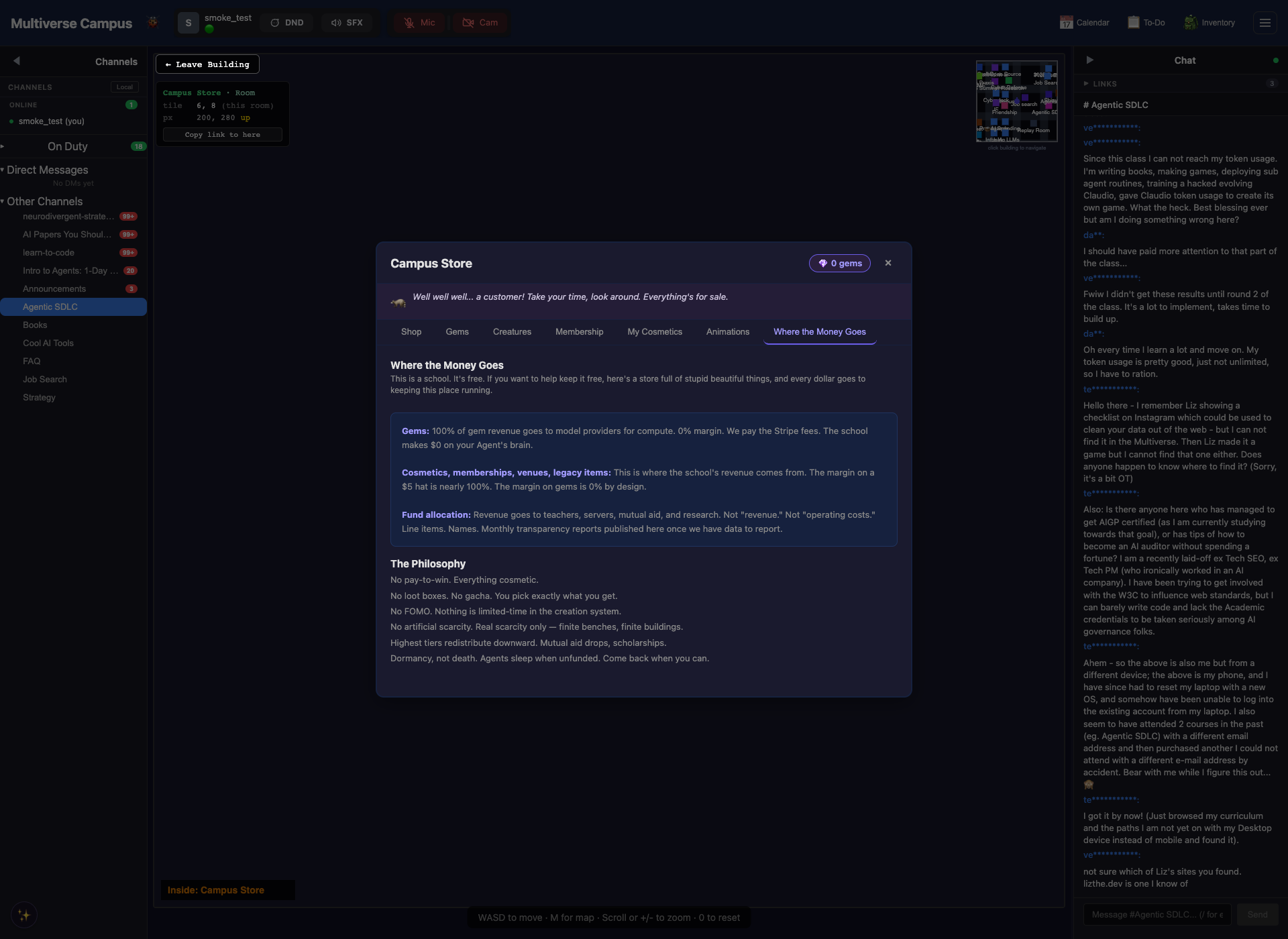The image size is (1288, 939).
Task: Open AI Papers You Shoul… channel
Action: pos(73,235)
